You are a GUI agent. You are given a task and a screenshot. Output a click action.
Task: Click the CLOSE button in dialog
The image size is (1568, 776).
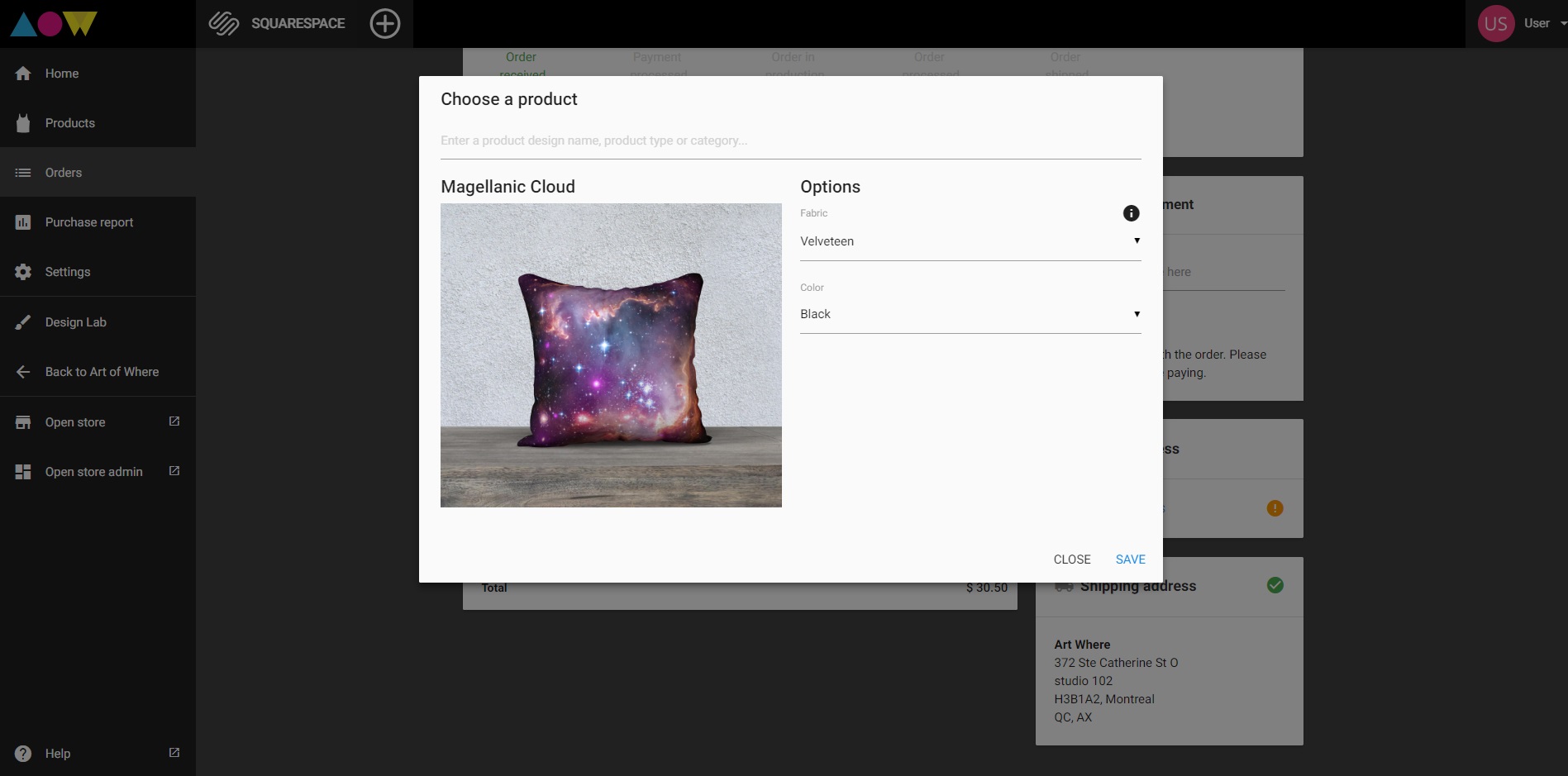tap(1072, 559)
